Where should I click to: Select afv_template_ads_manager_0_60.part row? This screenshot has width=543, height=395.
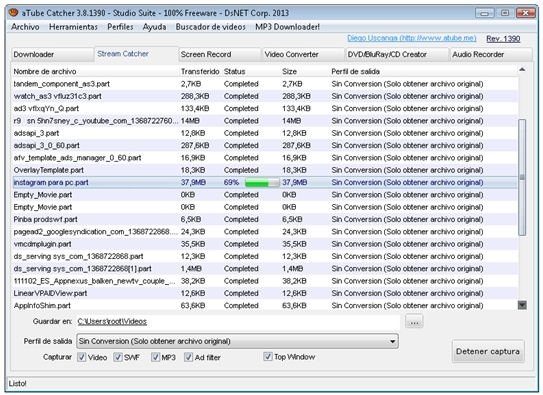pos(265,158)
